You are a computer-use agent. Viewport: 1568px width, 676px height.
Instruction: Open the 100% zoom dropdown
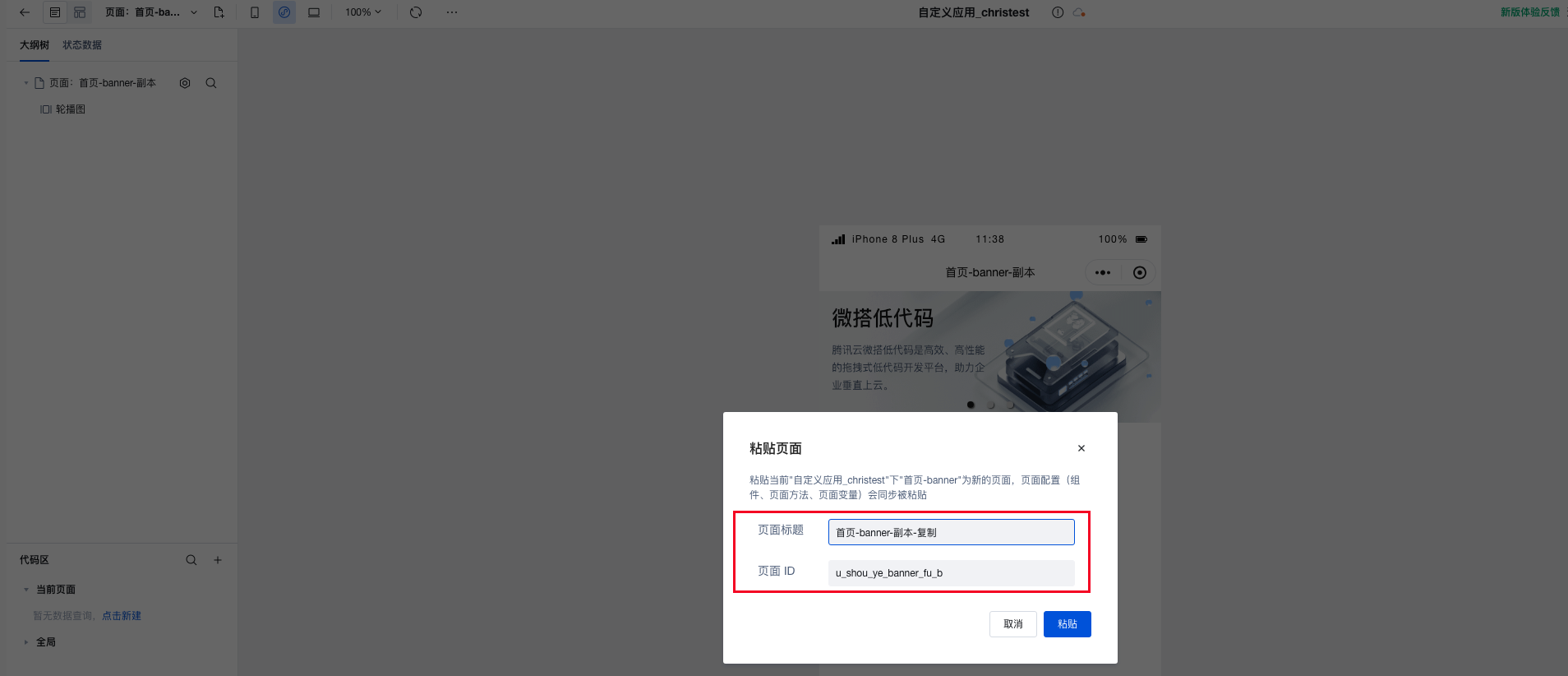coord(363,12)
